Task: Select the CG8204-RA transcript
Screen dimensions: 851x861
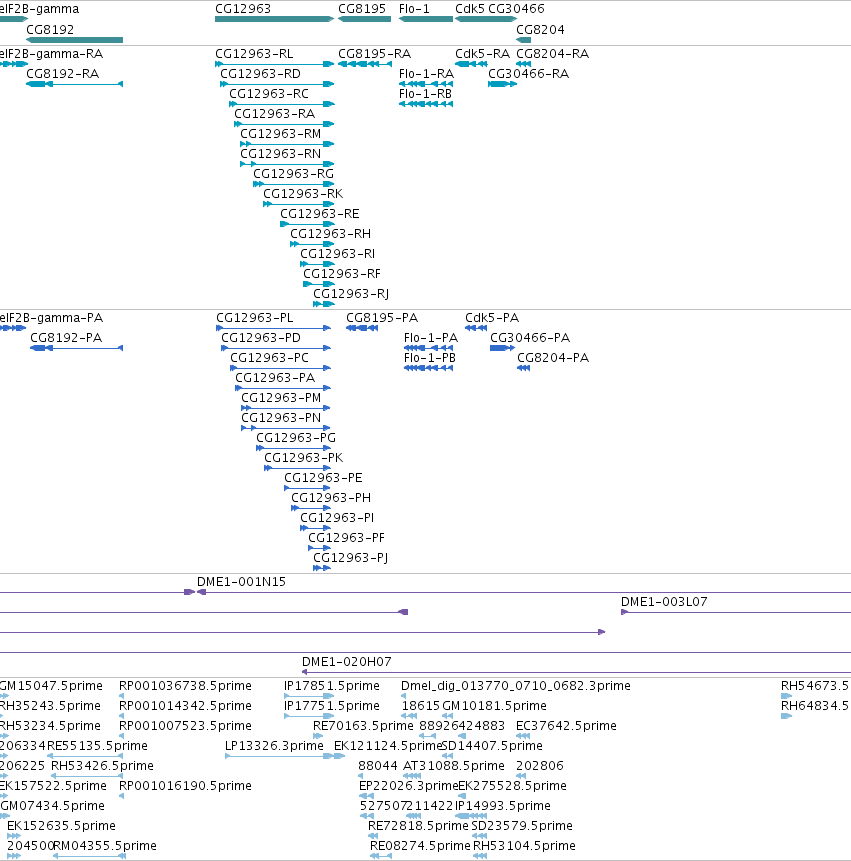Action: point(524,64)
